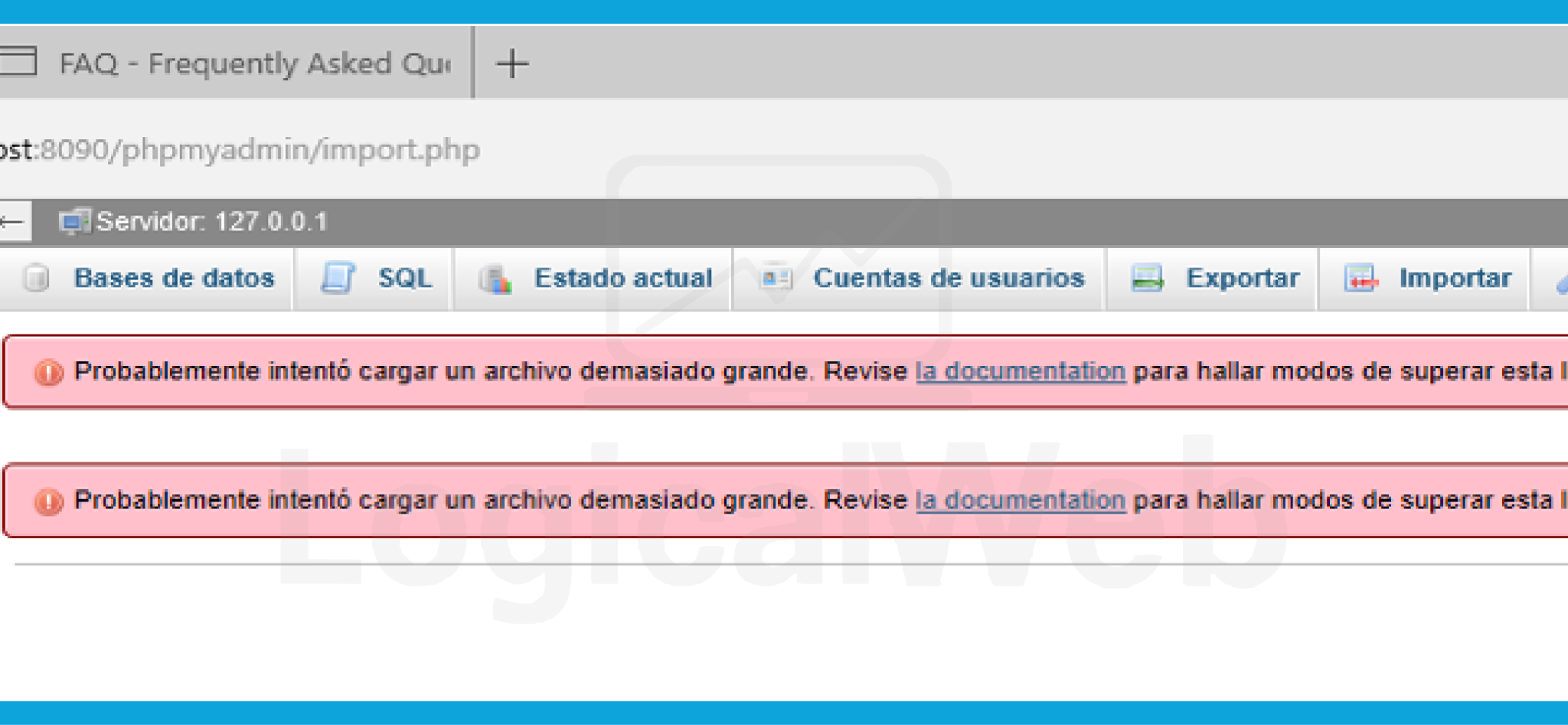Screen dimensions: 1568x725
Task: Click the second error message warning icon
Action: [48, 501]
